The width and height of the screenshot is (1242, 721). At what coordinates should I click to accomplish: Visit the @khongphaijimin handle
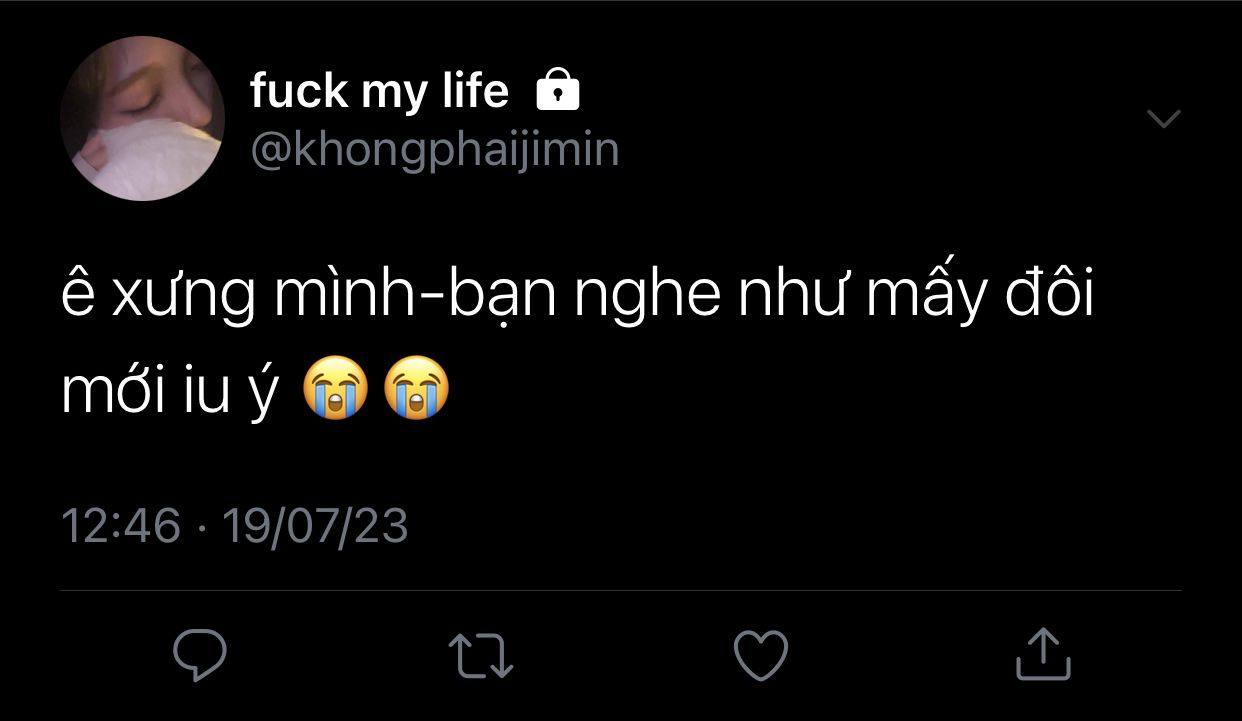click(434, 150)
